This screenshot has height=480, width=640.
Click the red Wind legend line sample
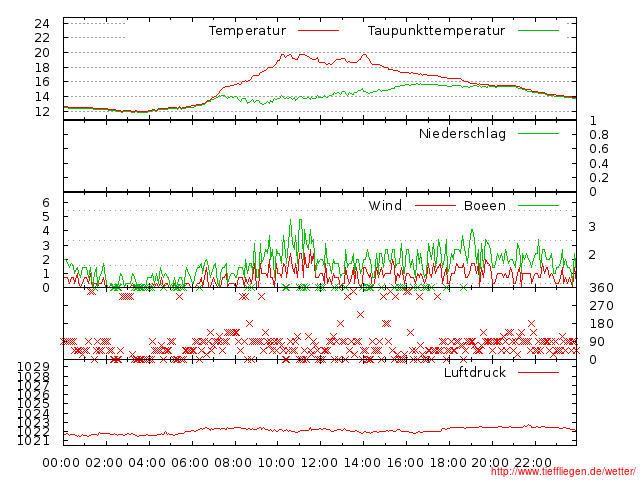click(435, 205)
